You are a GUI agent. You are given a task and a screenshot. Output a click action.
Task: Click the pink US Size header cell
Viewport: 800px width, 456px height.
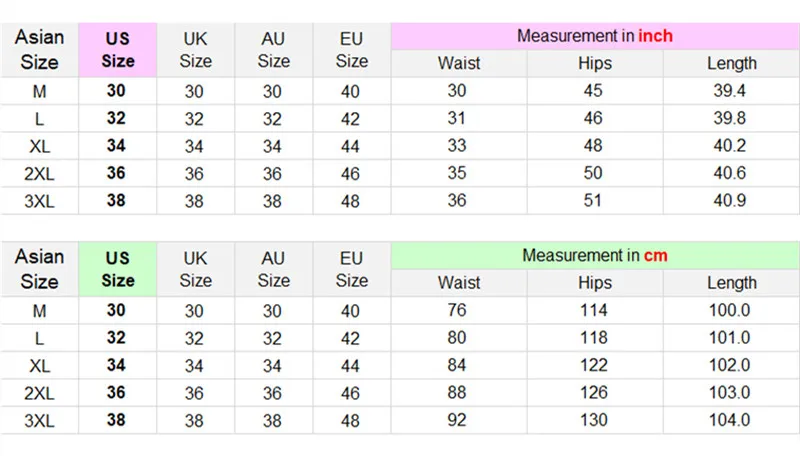click(x=117, y=49)
